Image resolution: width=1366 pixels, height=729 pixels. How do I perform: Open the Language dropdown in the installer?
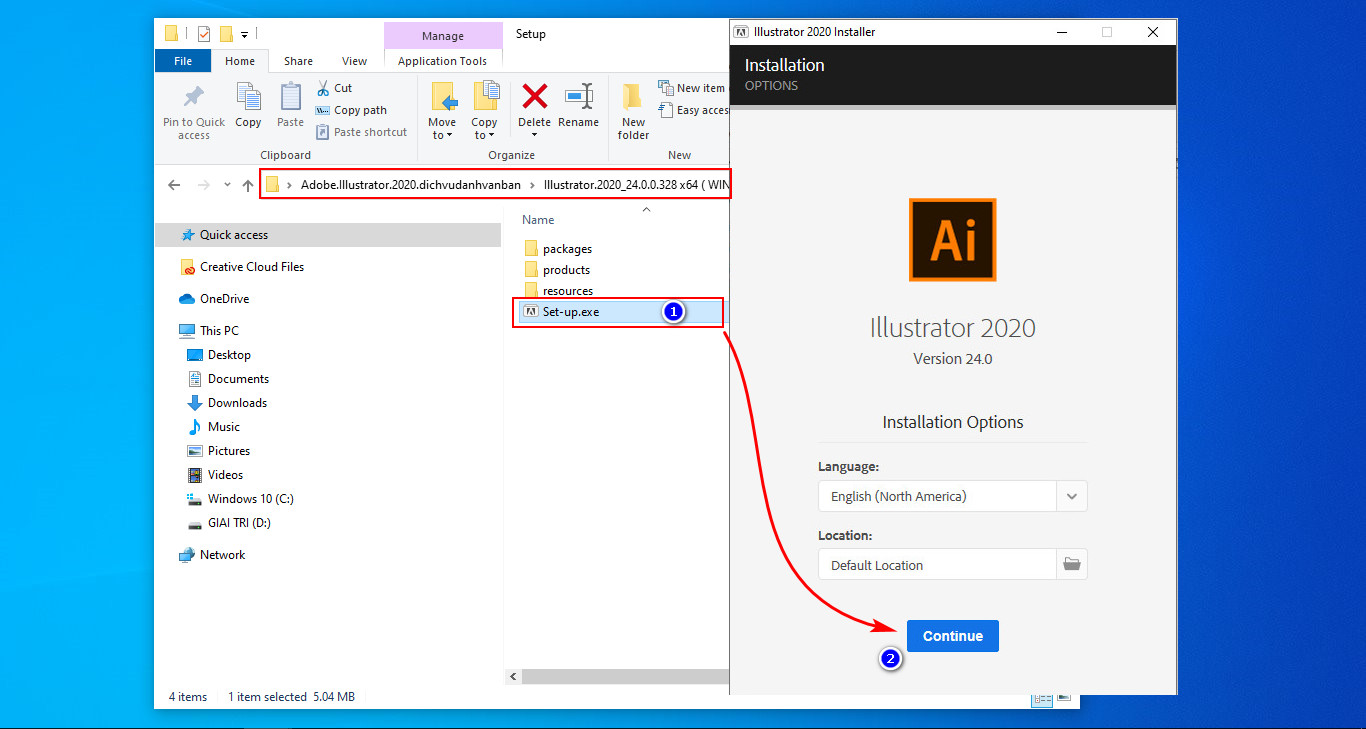(1072, 496)
